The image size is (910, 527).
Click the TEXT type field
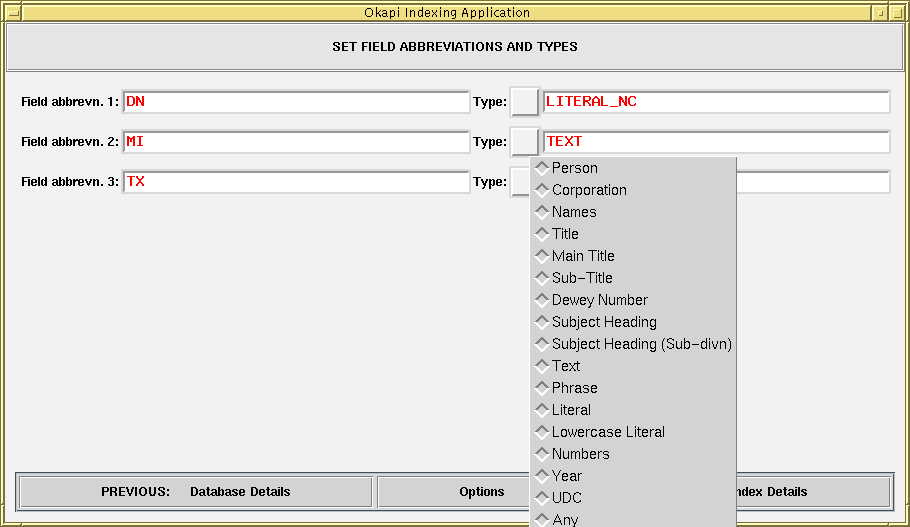click(x=716, y=142)
